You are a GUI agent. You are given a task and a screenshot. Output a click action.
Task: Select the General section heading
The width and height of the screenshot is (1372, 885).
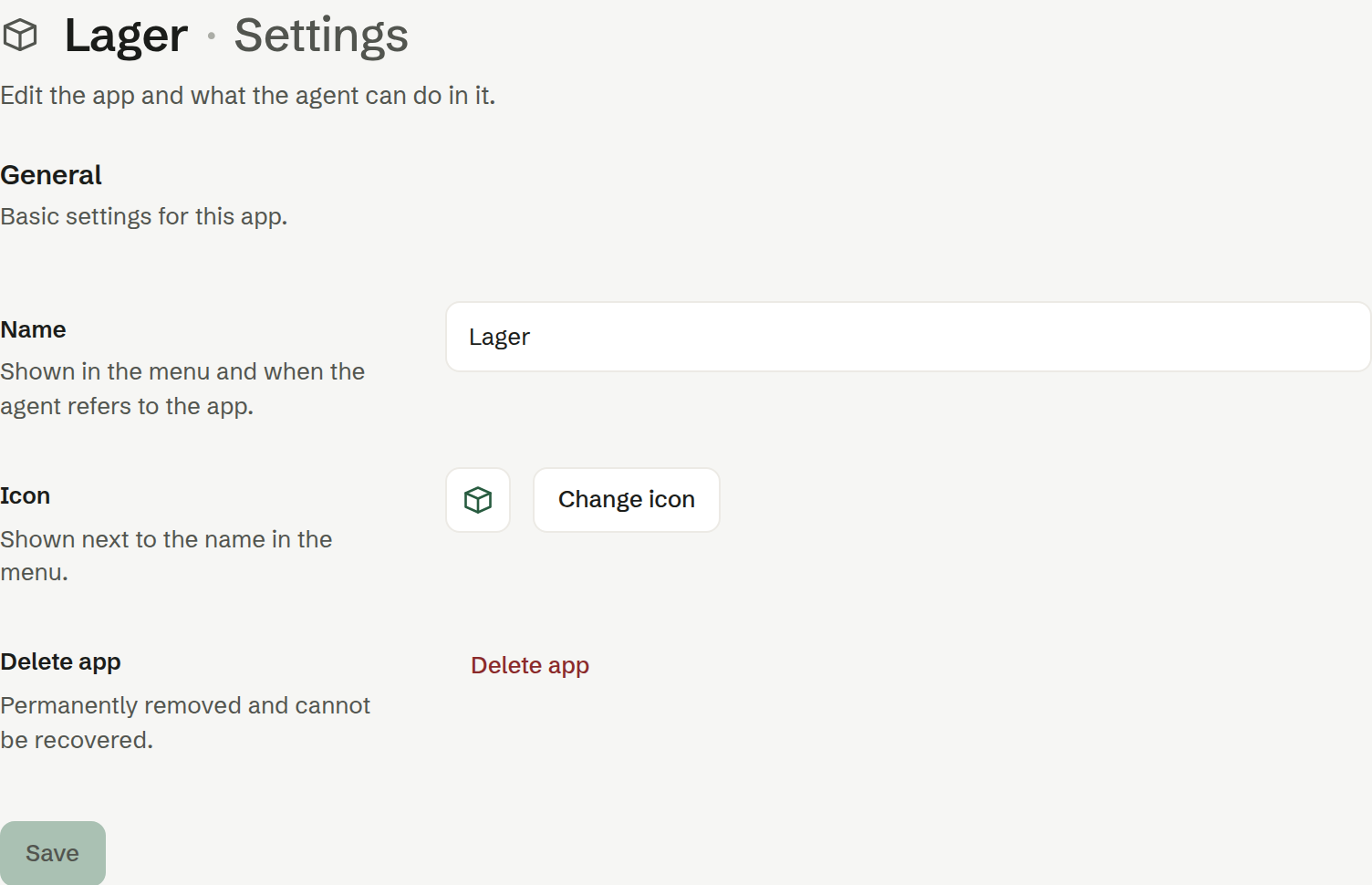tap(51, 175)
